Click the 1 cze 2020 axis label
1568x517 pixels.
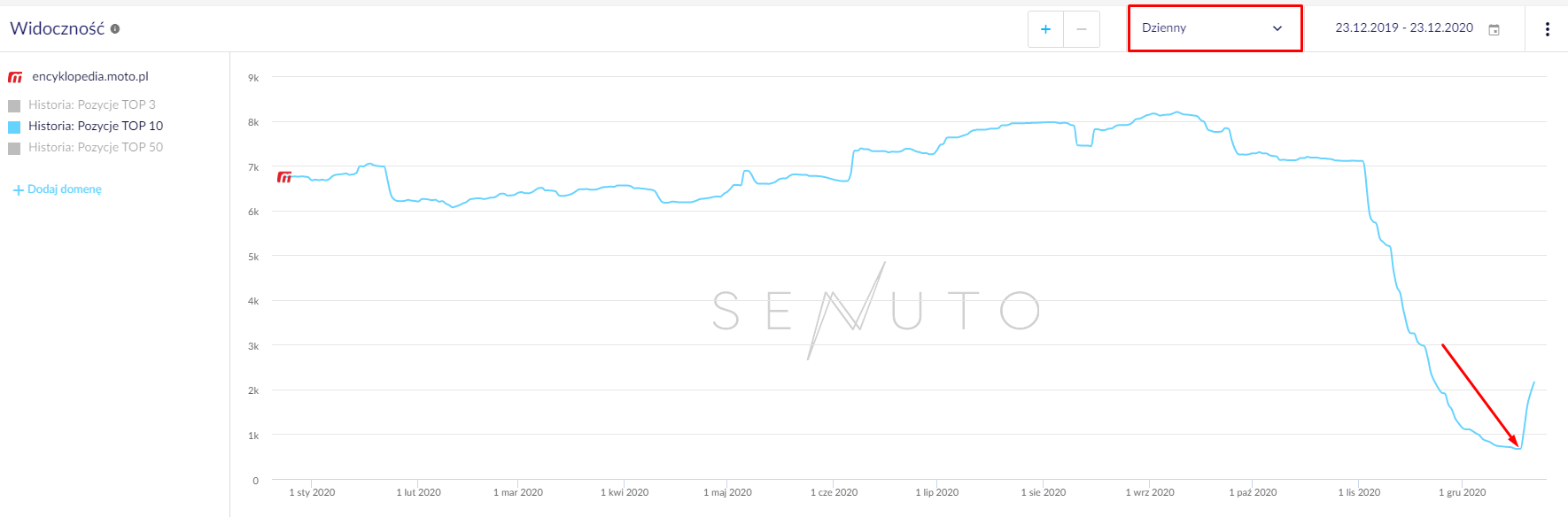tap(834, 492)
